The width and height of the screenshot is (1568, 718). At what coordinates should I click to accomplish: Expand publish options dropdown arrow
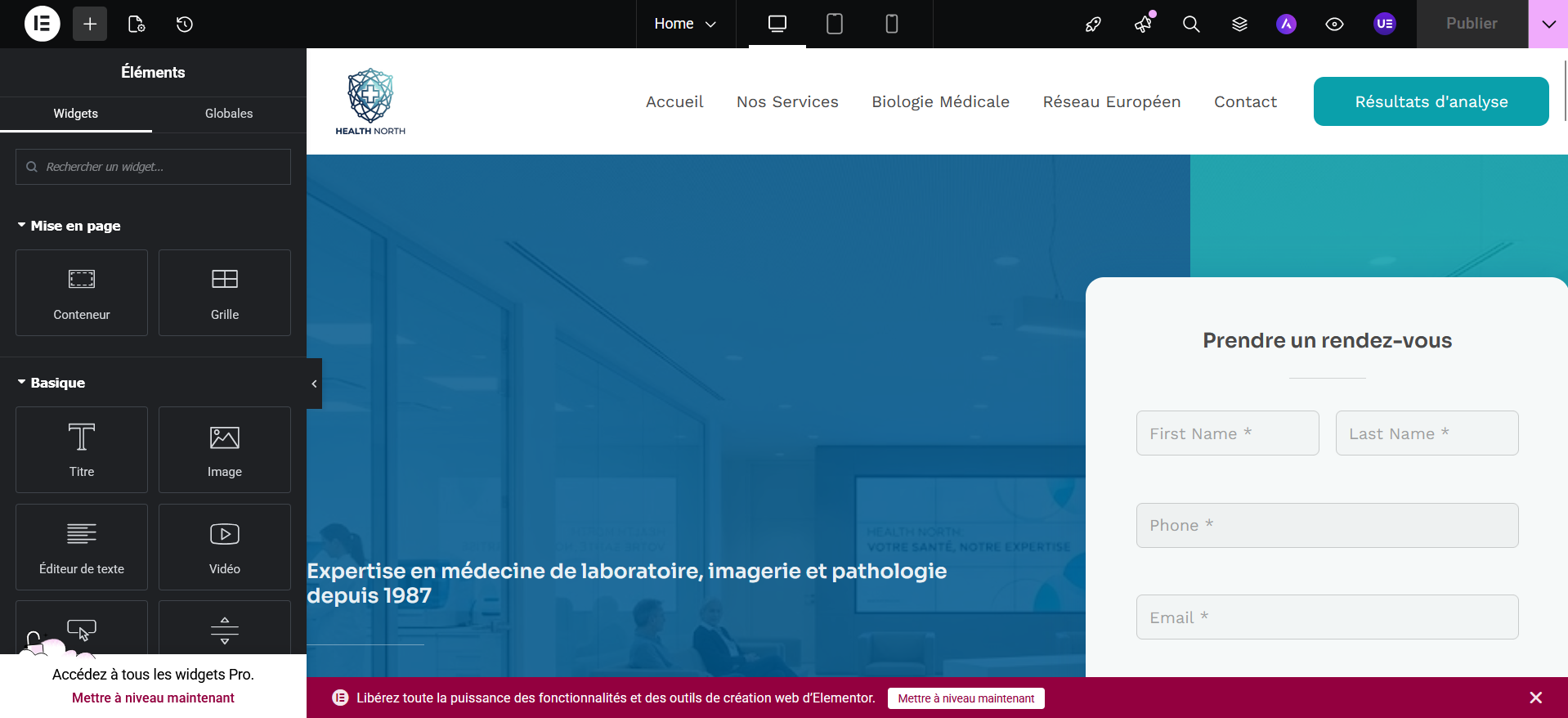(1548, 24)
